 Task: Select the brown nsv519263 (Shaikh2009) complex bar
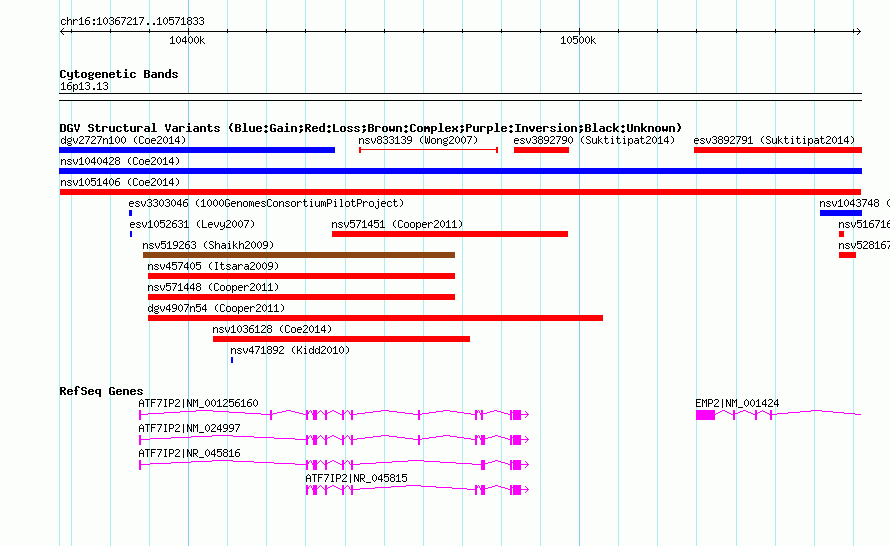(299, 255)
